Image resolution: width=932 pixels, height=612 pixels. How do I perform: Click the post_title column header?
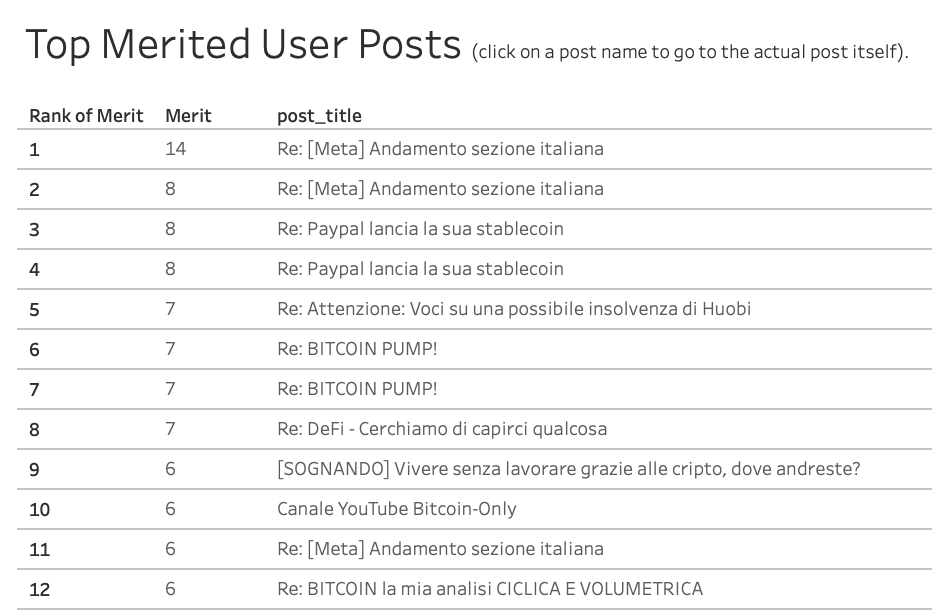[x=319, y=115]
